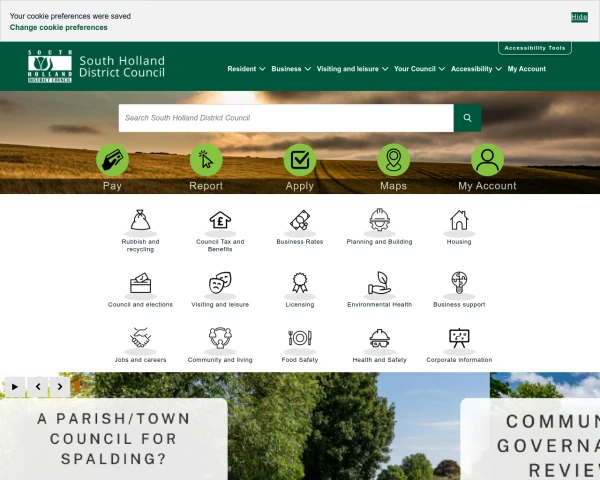Screen dimensions: 600x480
Task: Click the Pay credit card icon
Action: coord(112,160)
